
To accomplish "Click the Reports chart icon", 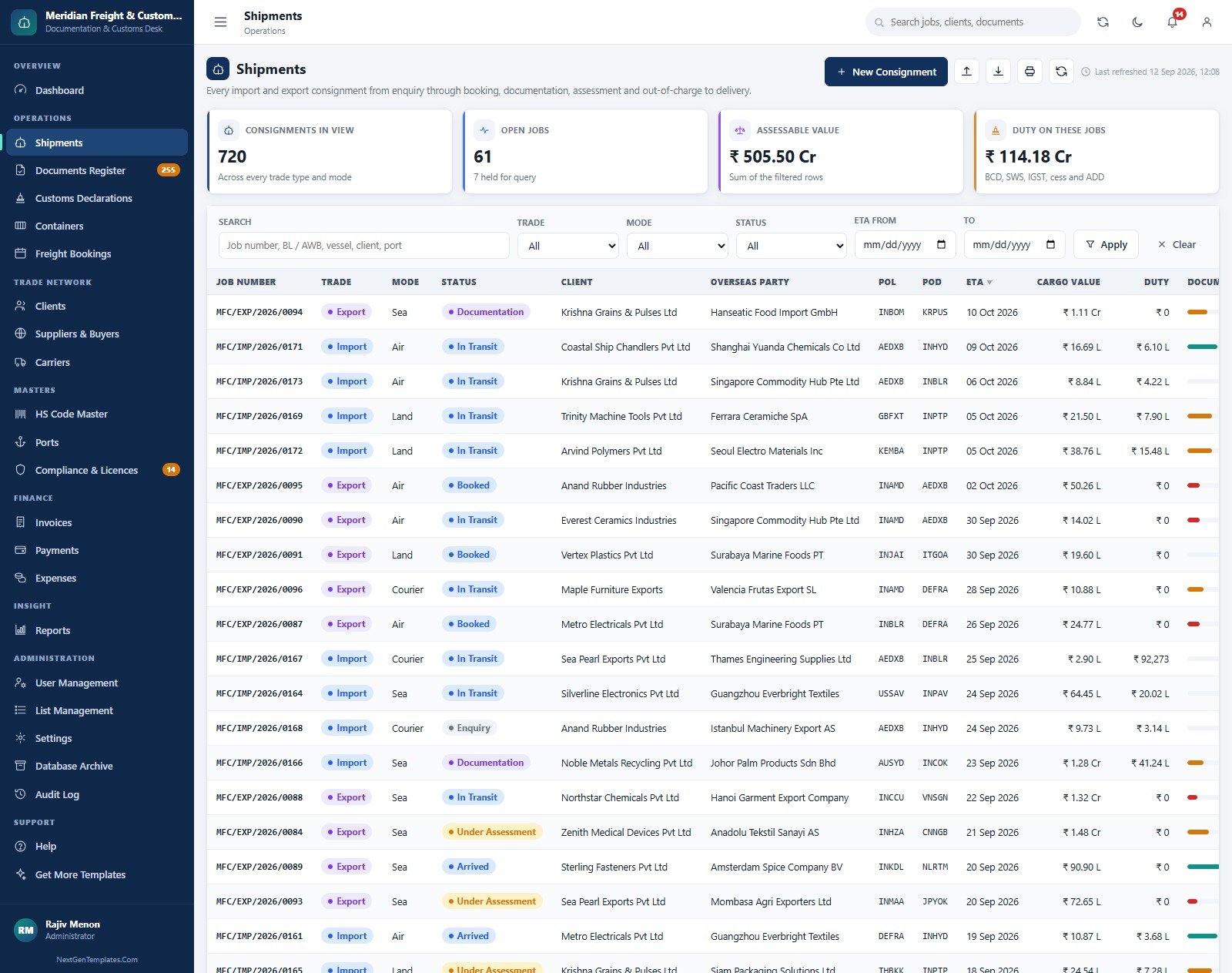I will pos(21,630).
